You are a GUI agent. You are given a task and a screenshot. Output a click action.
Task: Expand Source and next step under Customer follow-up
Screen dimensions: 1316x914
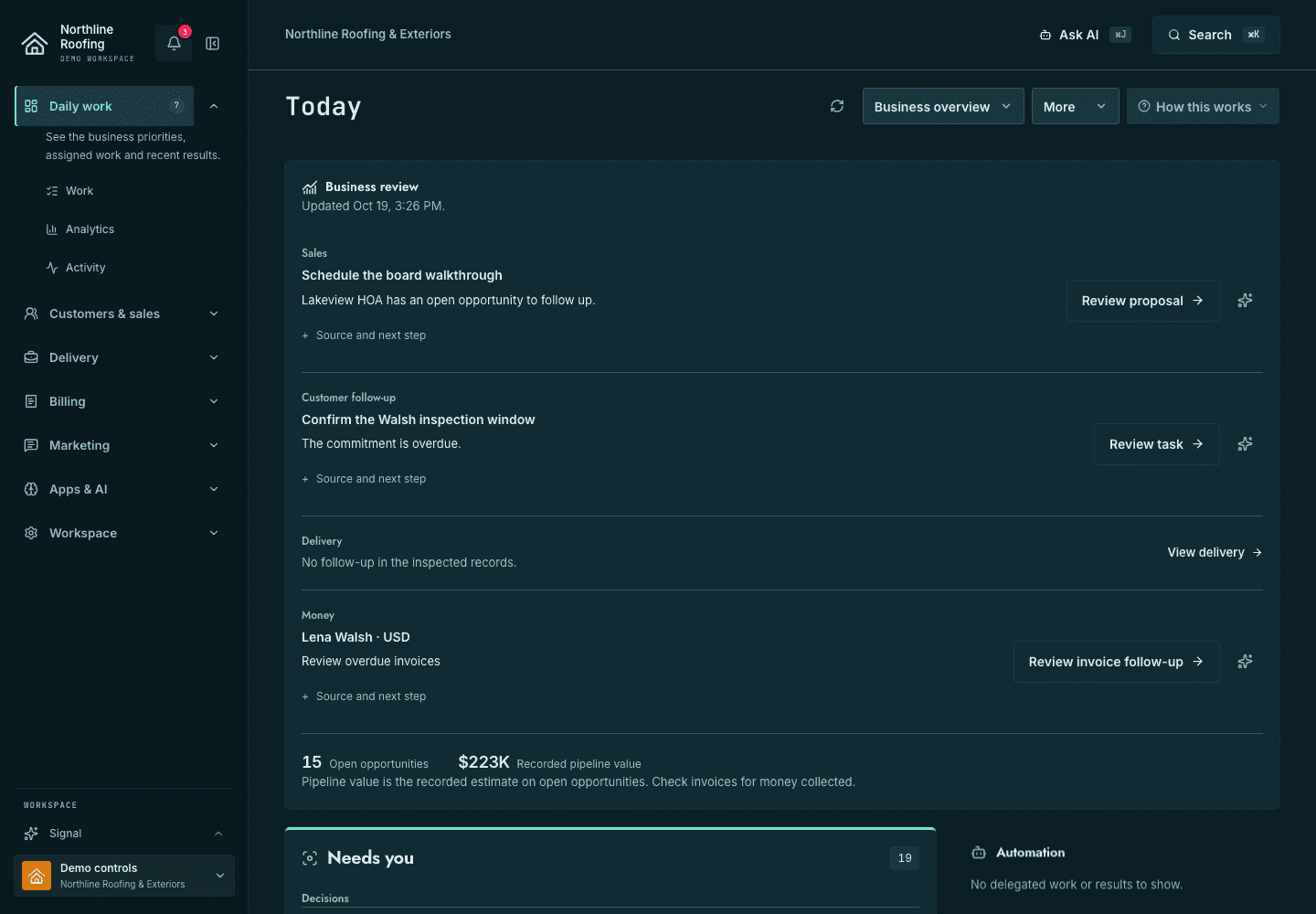[x=364, y=479]
